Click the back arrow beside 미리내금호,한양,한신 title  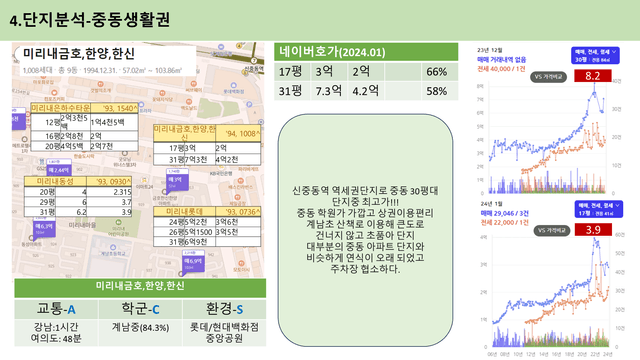tap(17, 54)
